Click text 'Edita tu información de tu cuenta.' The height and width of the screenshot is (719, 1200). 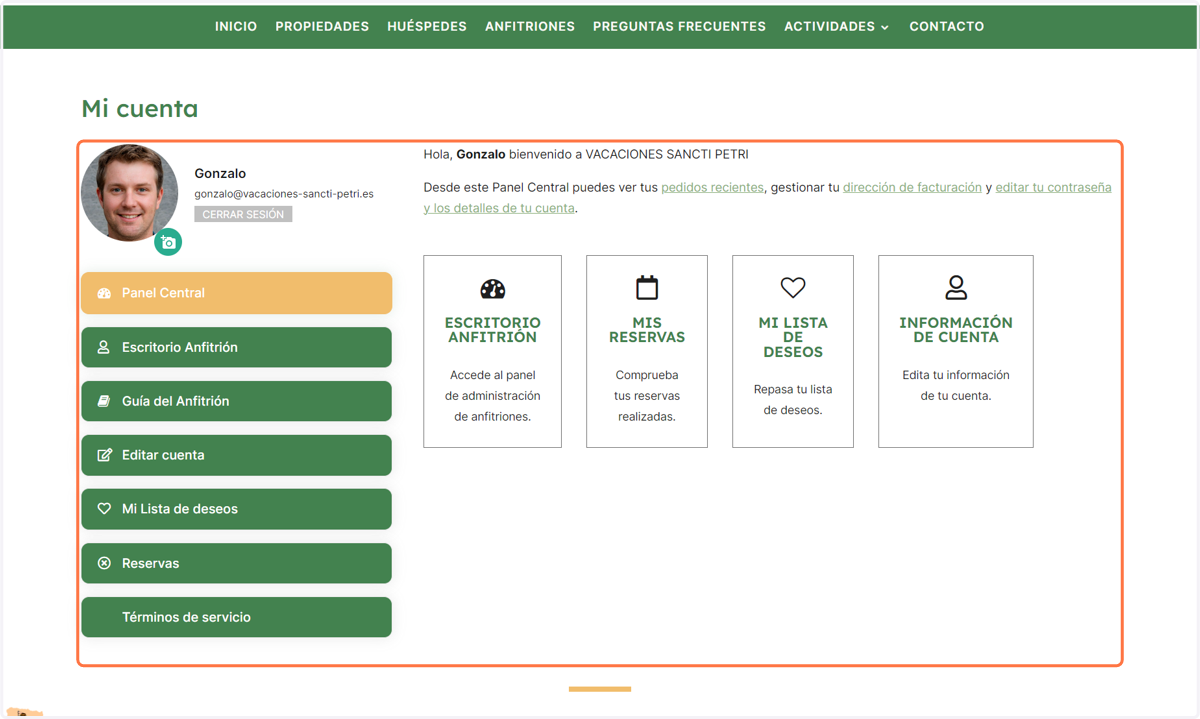[956, 385]
